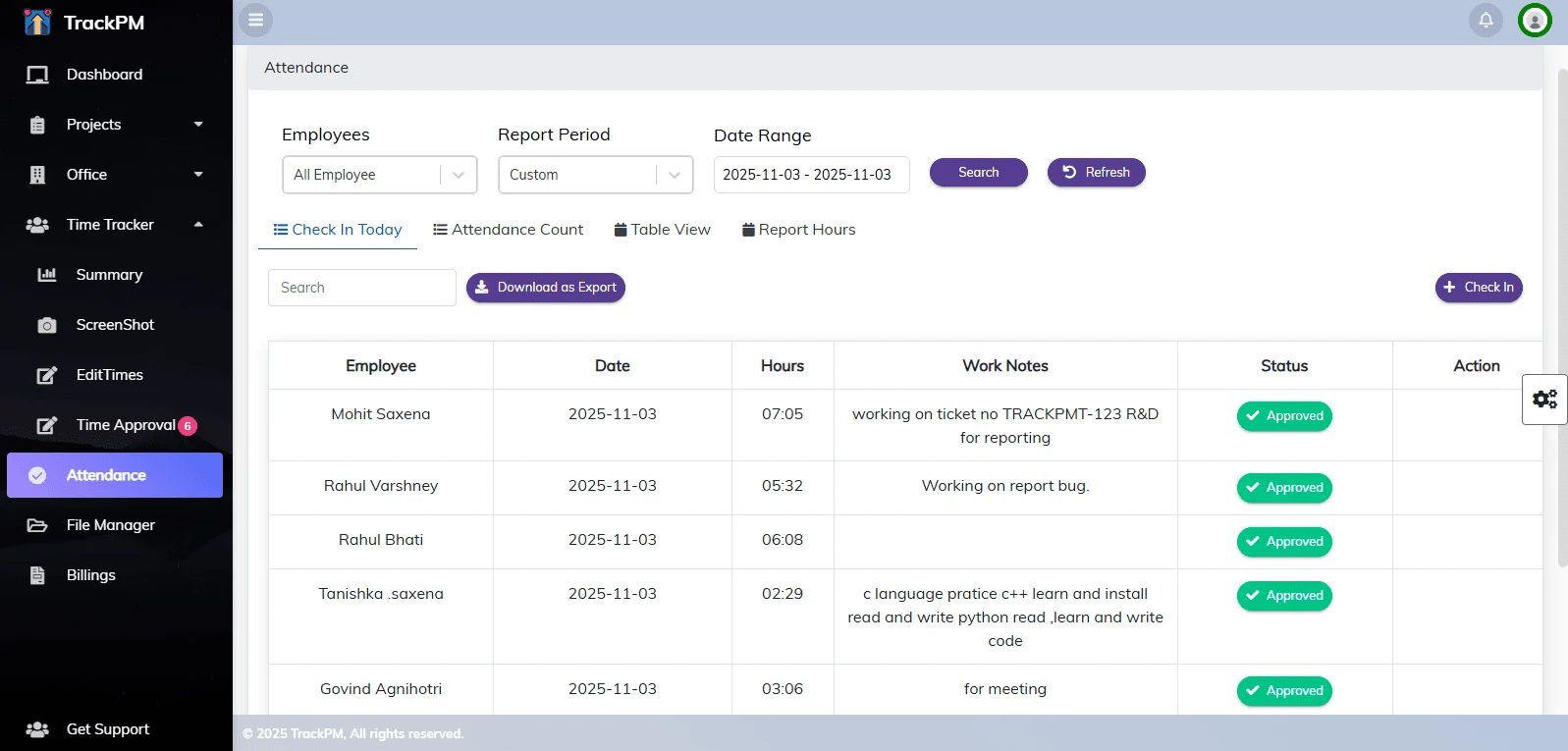Click the 'for meeting' work note
Screen dimensions: 1568x751
(x=1005, y=689)
